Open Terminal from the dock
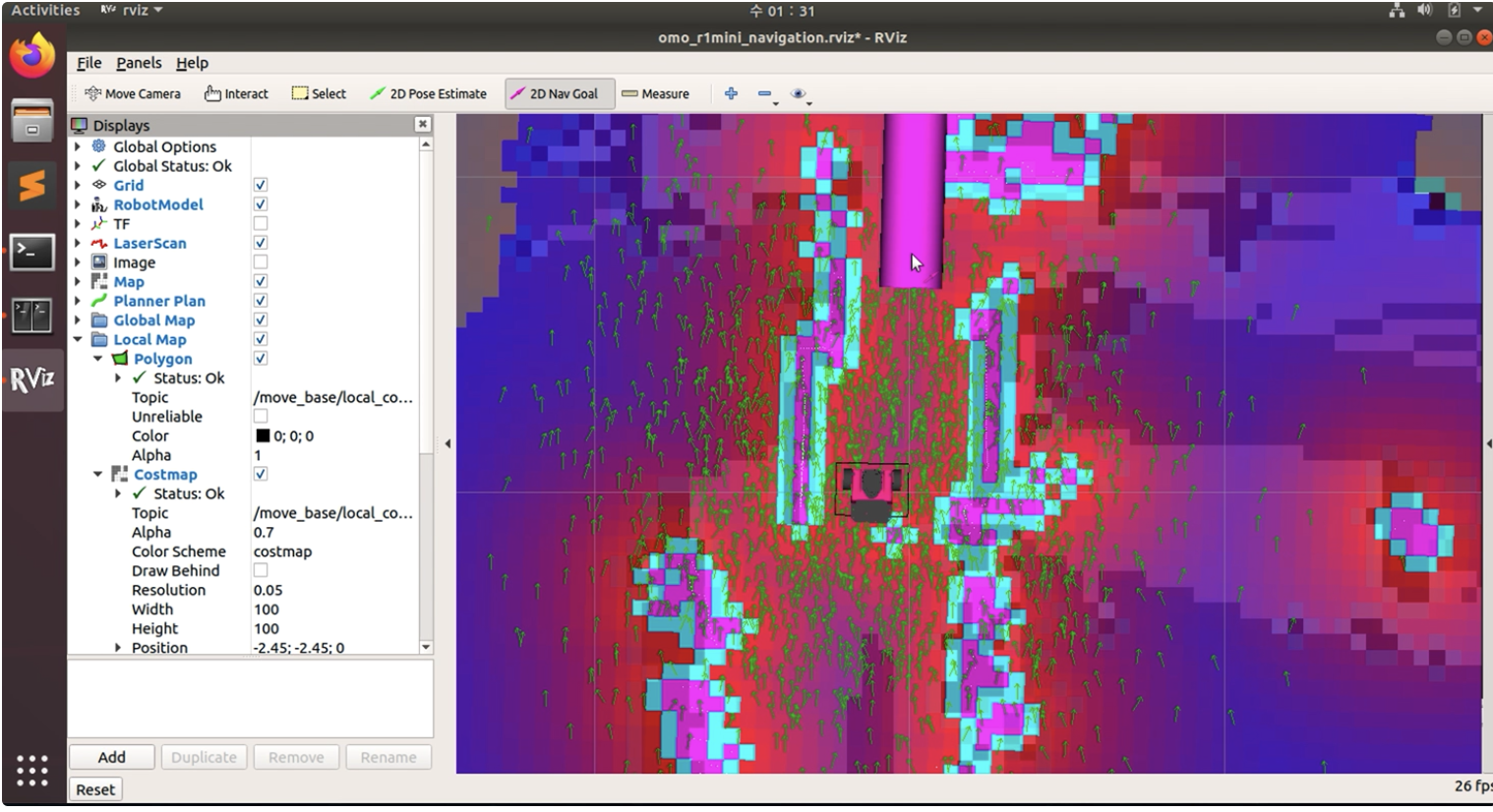The width and height of the screenshot is (1493, 812). pos(32,251)
